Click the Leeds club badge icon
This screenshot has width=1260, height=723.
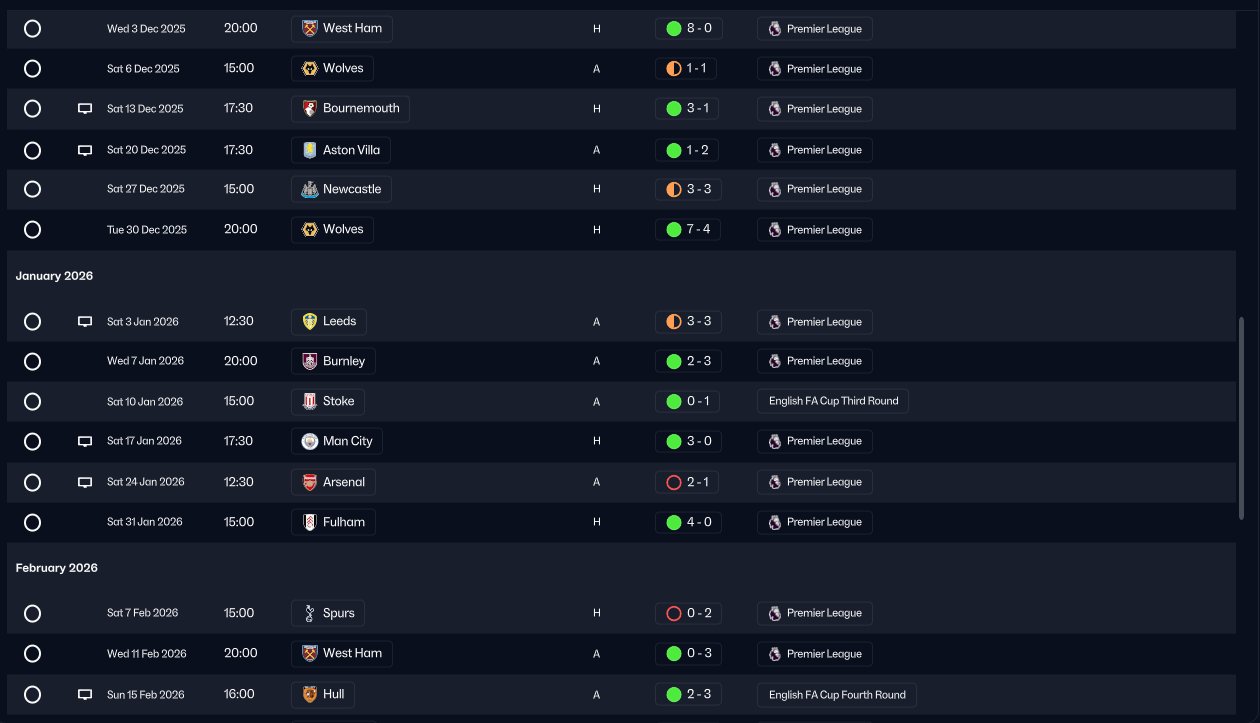(x=309, y=321)
